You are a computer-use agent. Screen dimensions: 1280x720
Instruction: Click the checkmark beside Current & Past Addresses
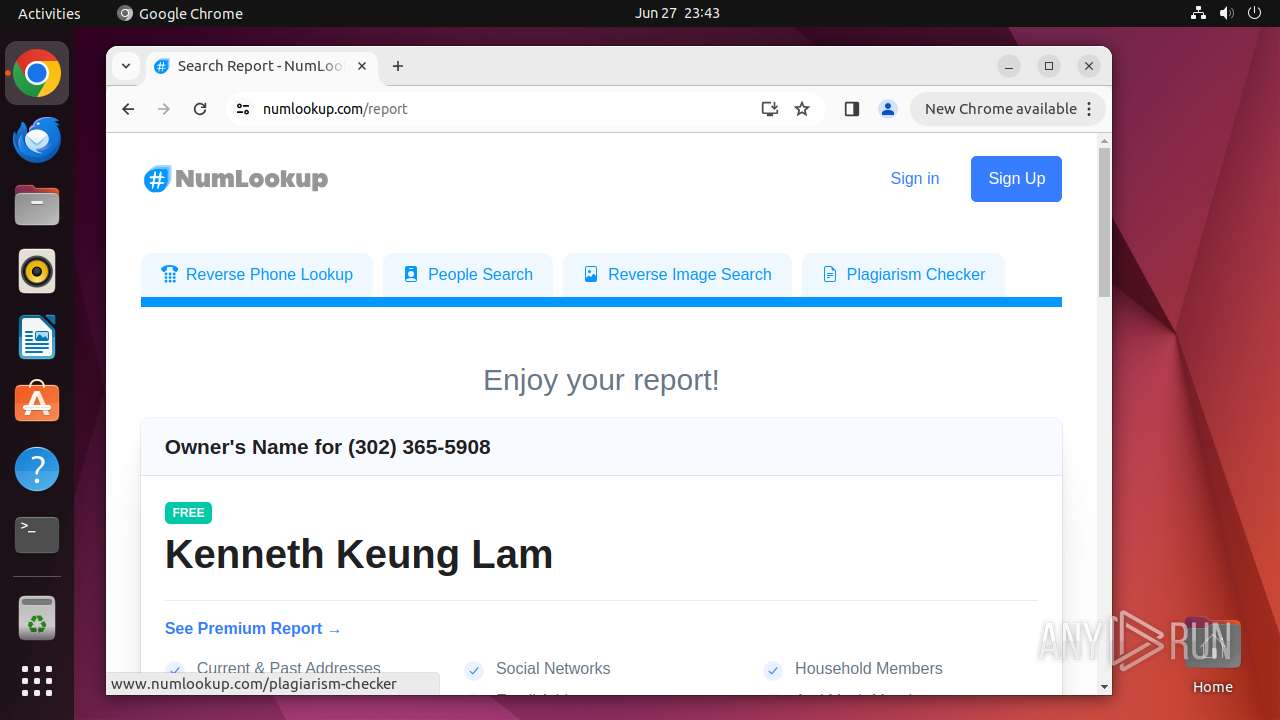(x=175, y=670)
